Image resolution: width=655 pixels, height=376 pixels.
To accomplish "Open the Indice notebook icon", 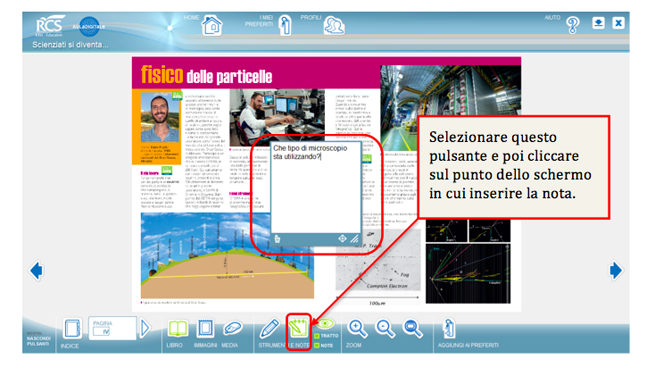I will (x=72, y=328).
